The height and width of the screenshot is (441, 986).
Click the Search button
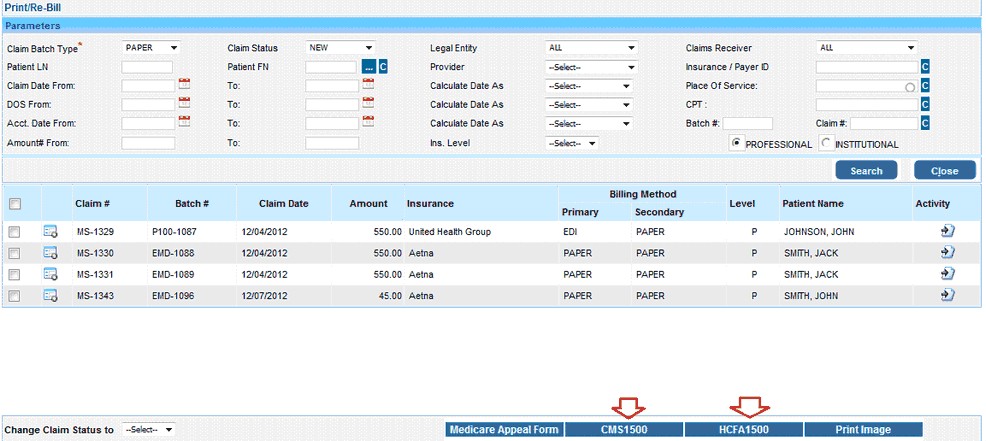coord(866,171)
